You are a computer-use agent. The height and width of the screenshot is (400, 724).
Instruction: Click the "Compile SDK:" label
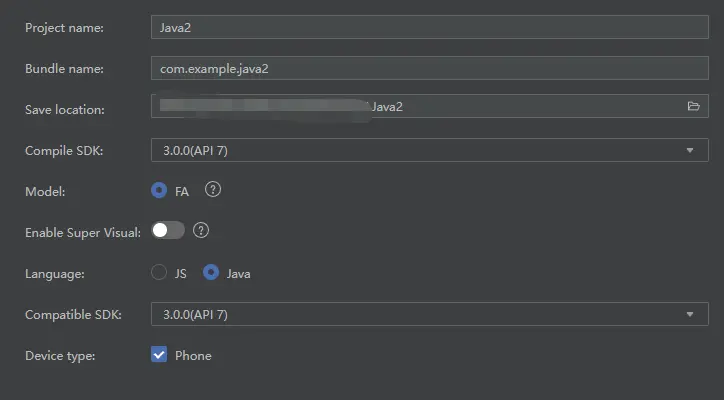coord(64,151)
